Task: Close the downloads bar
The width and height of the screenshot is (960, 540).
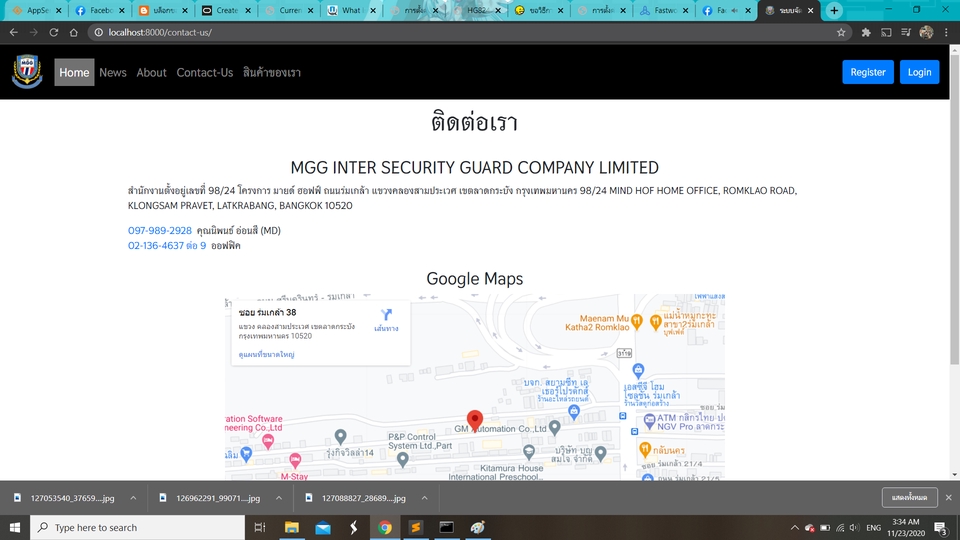Action: 948,498
